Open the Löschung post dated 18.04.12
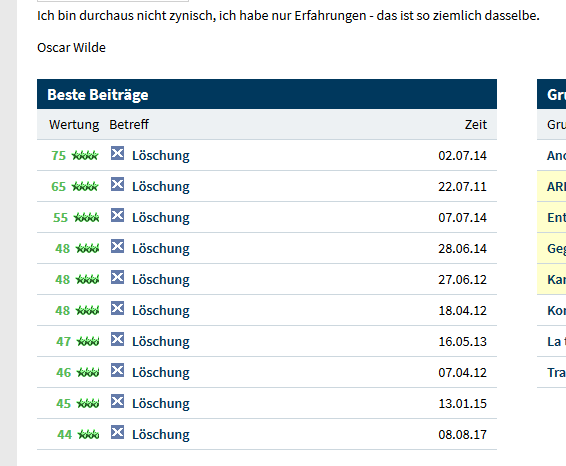Image resolution: width=566 pixels, height=466 pixels. [x=161, y=311]
